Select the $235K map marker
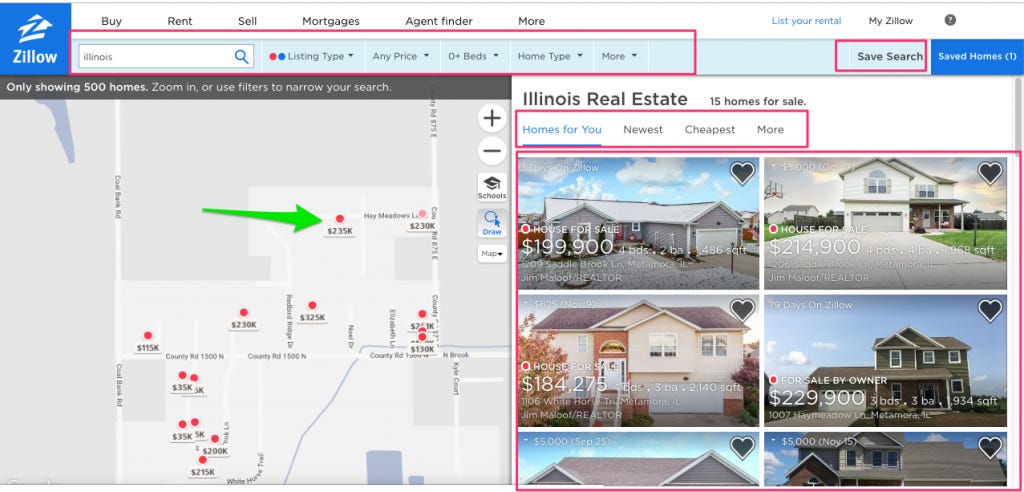Viewport: 1024px width, 492px height. click(x=340, y=225)
